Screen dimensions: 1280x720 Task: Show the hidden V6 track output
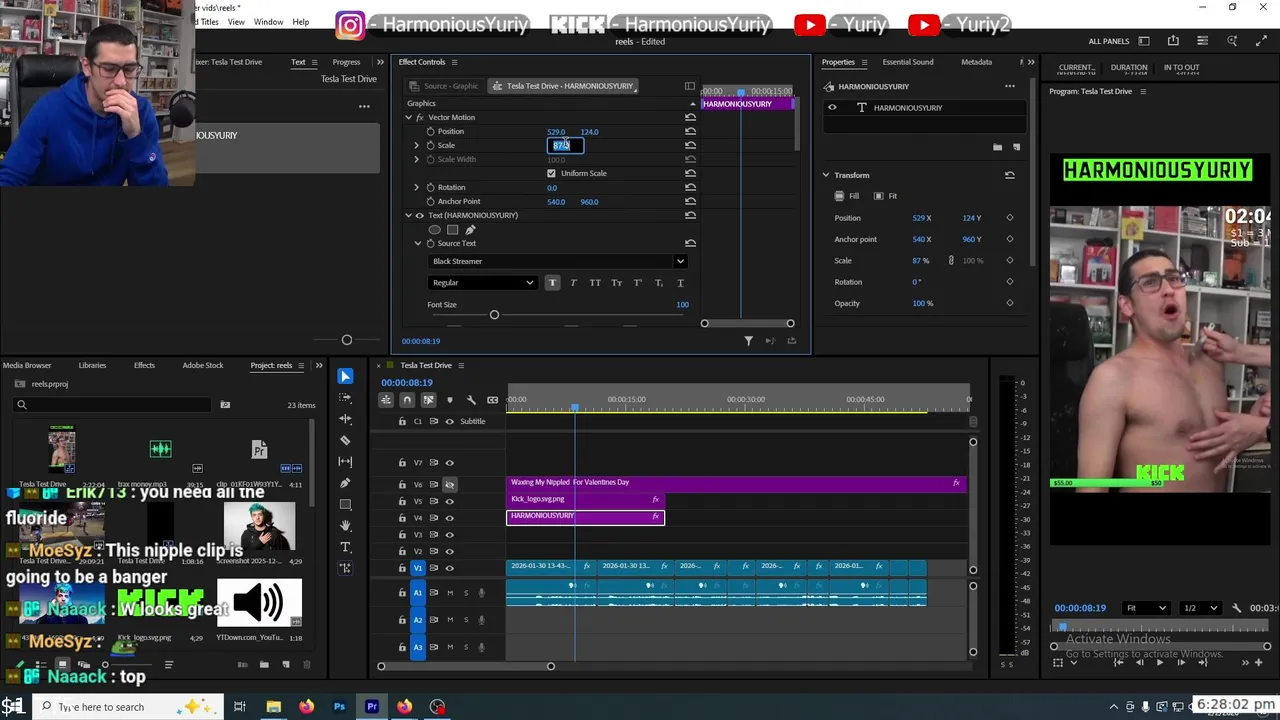click(449, 484)
